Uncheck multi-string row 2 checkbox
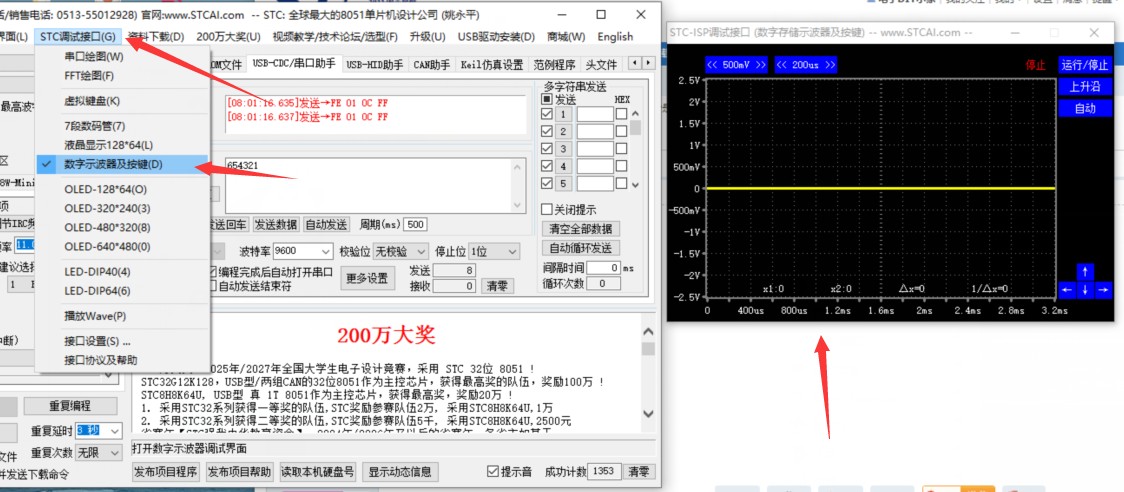Viewport: 1124px width, 492px height. 547,131
